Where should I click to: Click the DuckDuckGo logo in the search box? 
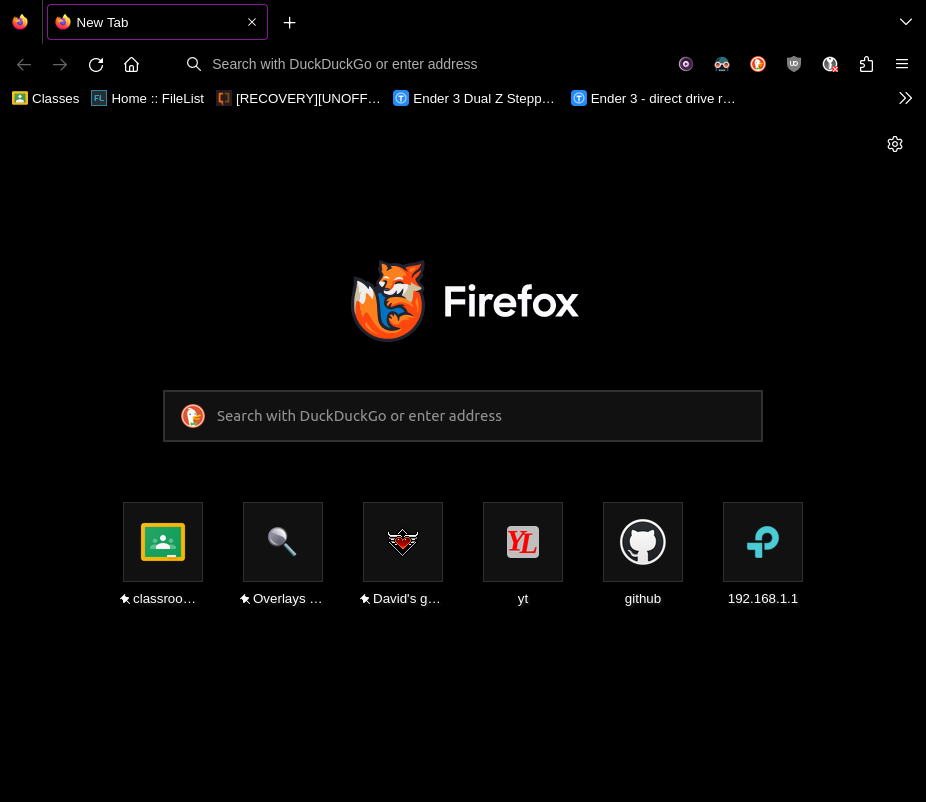click(193, 416)
